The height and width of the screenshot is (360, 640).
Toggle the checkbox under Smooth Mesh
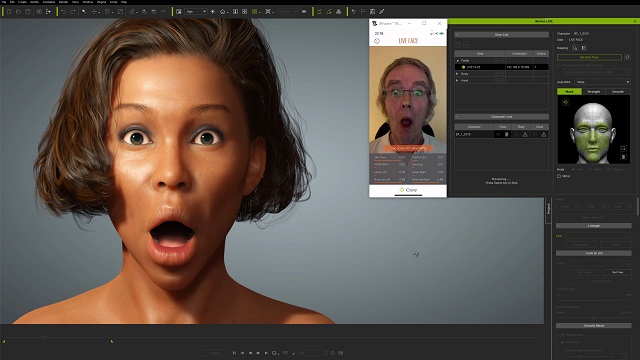(x=562, y=335)
